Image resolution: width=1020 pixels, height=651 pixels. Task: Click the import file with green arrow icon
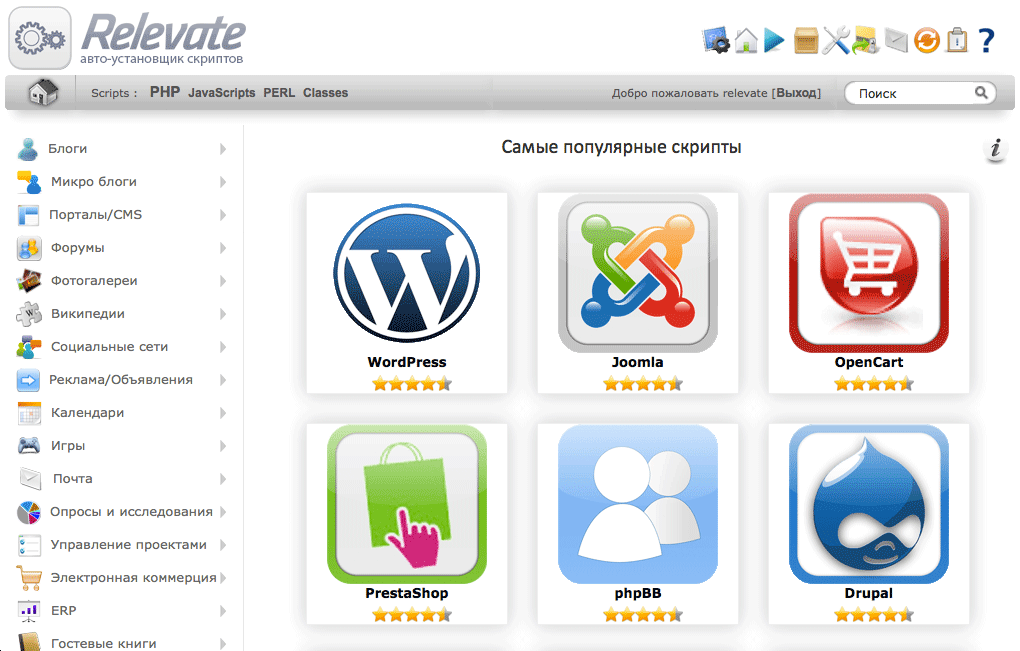(866, 40)
